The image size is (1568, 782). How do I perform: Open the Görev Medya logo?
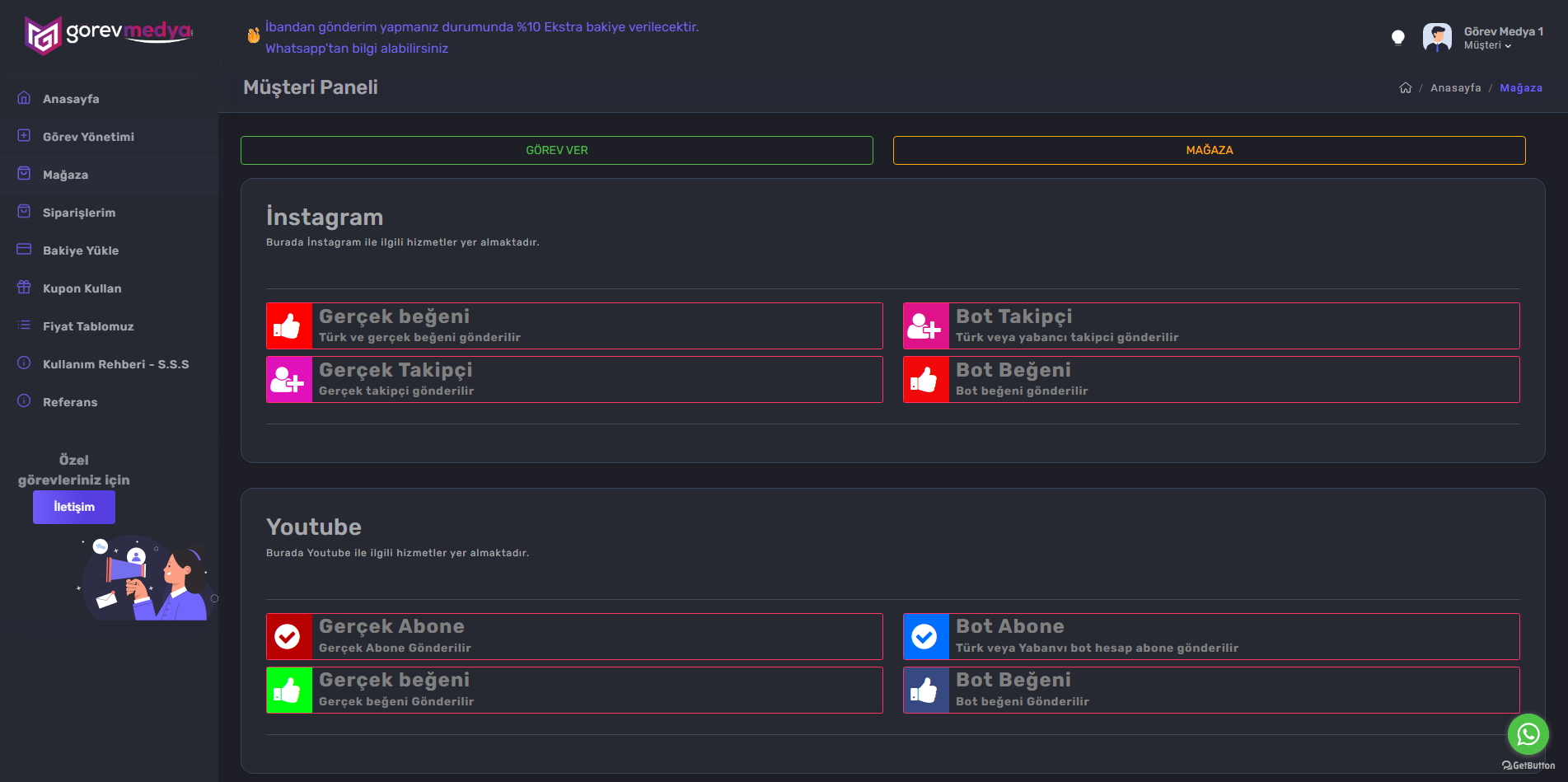[x=108, y=35]
